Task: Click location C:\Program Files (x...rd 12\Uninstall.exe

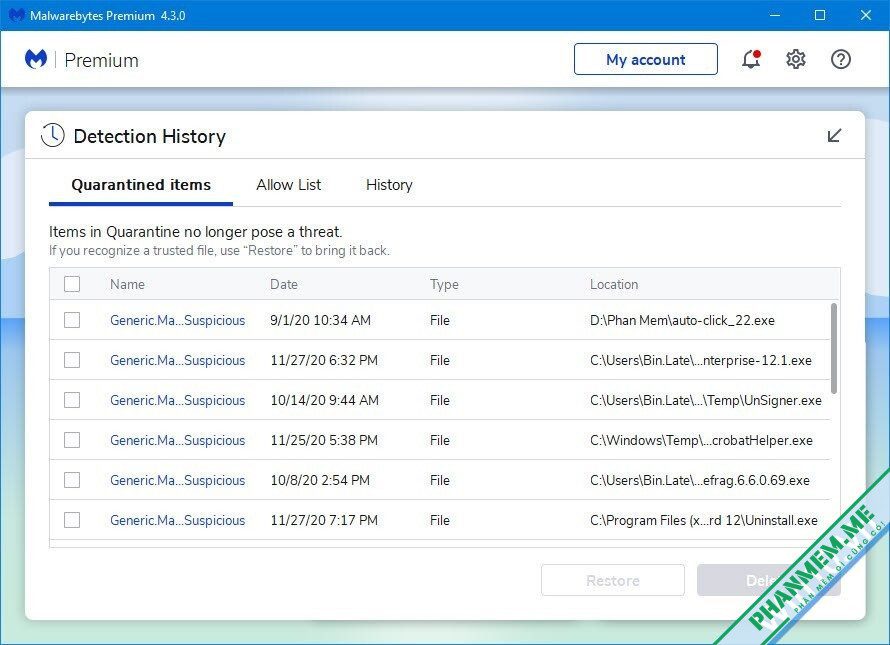Action: [704, 521]
